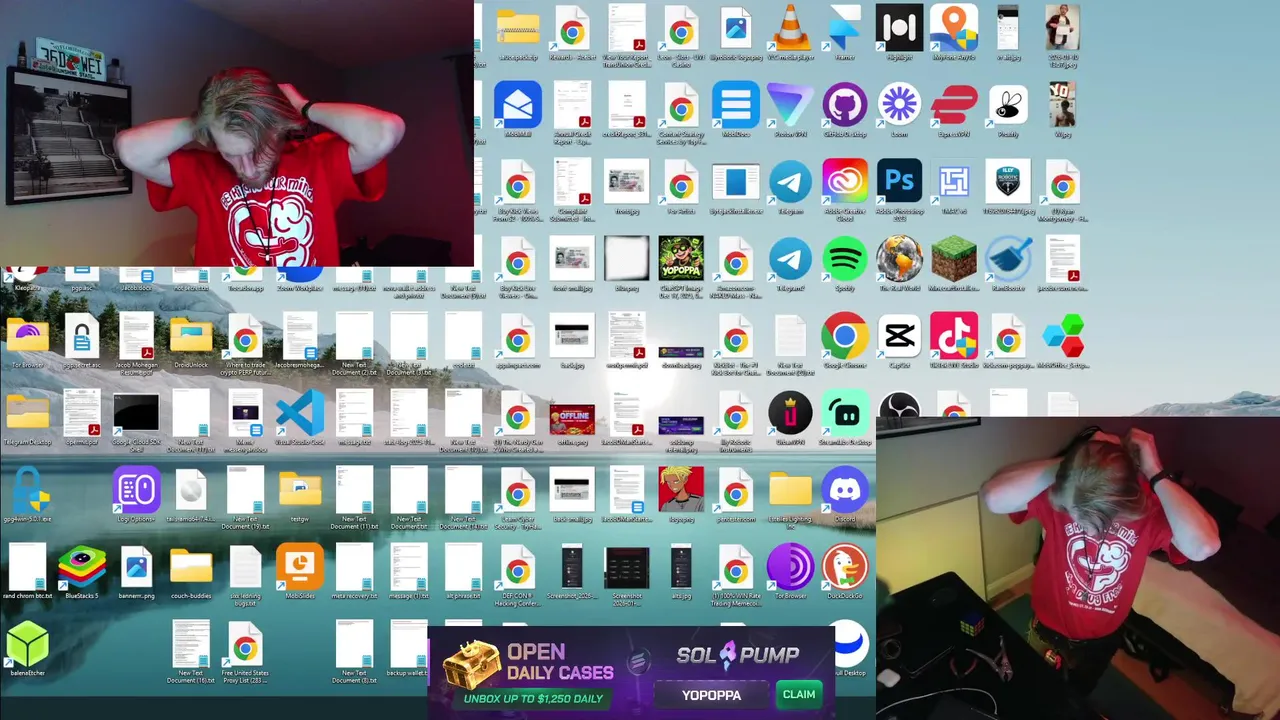The width and height of the screenshot is (1280, 720).
Task: Open the Where to trade crypto PERP Chrome shortcut
Action: pos(245,341)
